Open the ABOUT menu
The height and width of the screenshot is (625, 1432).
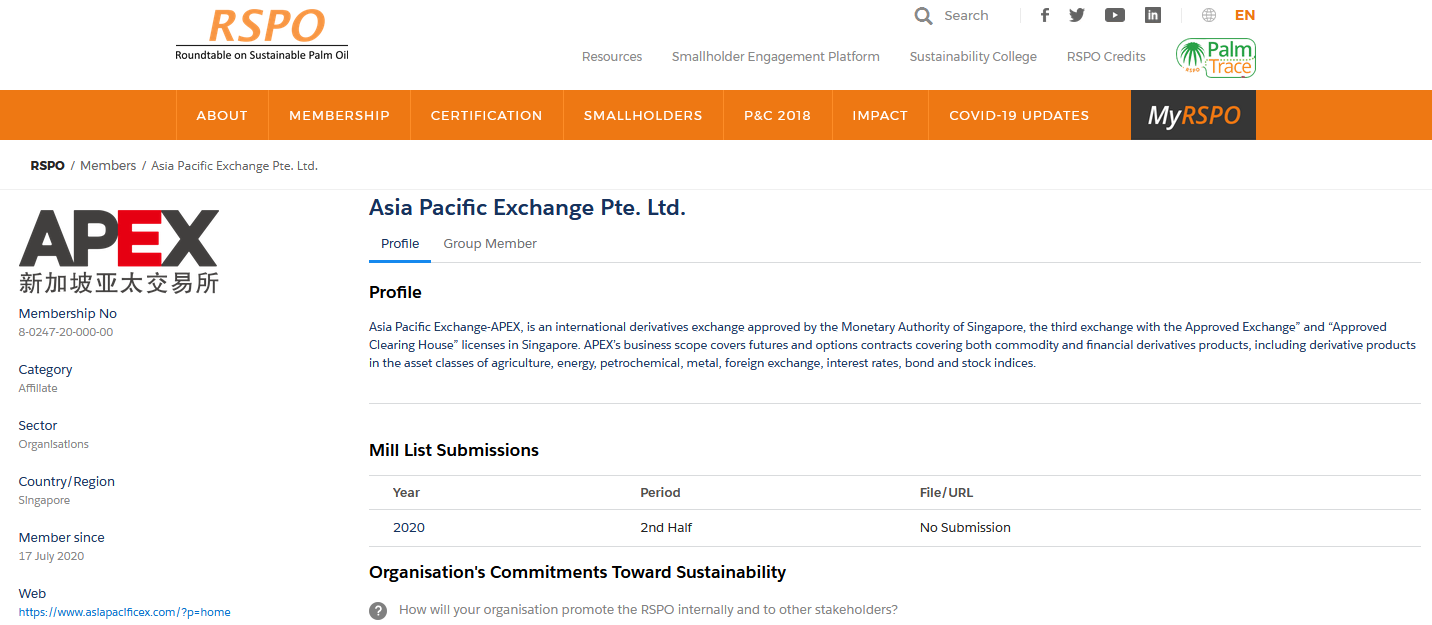pyautogui.click(x=222, y=115)
